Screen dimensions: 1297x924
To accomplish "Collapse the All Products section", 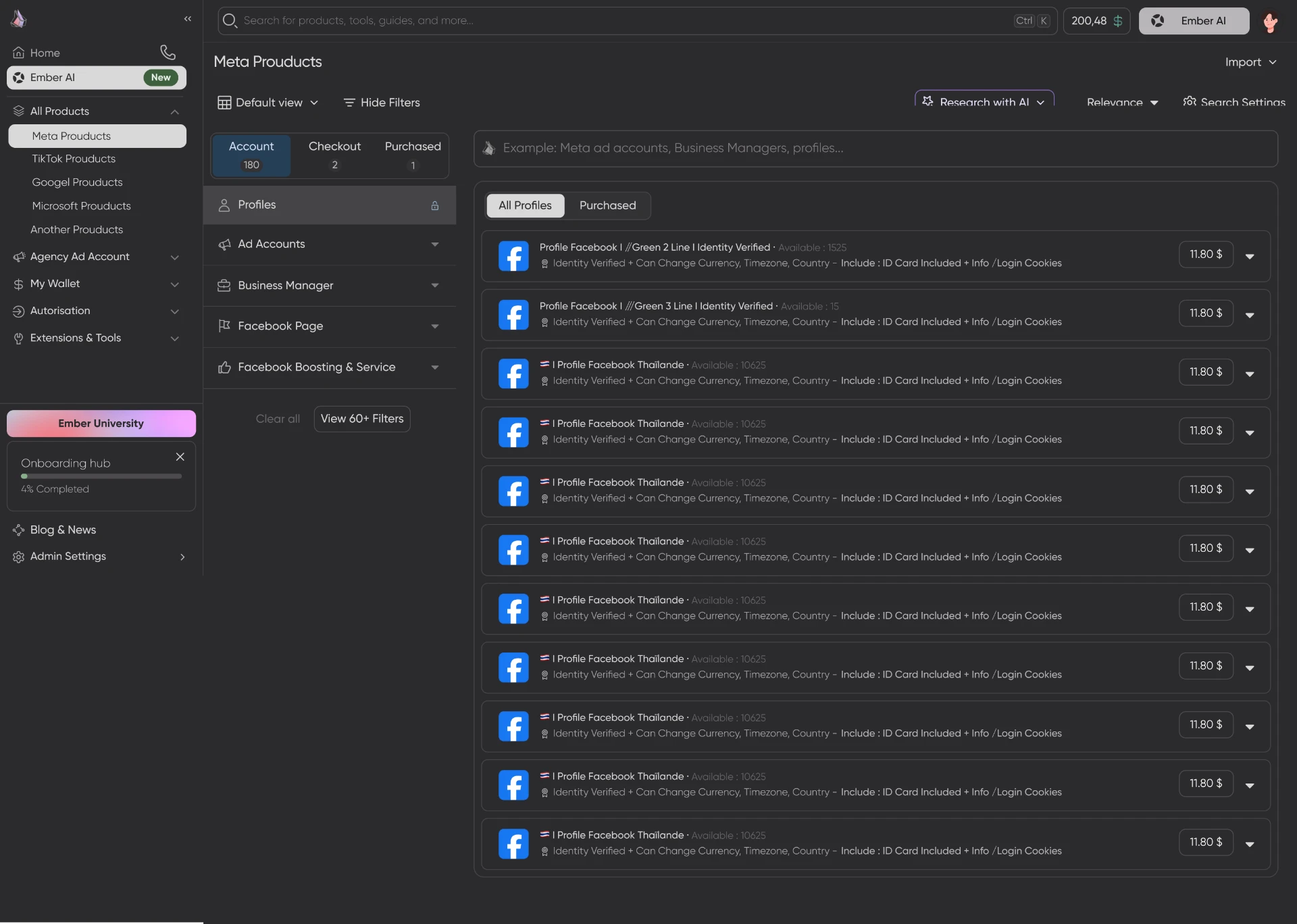I will point(175,112).
